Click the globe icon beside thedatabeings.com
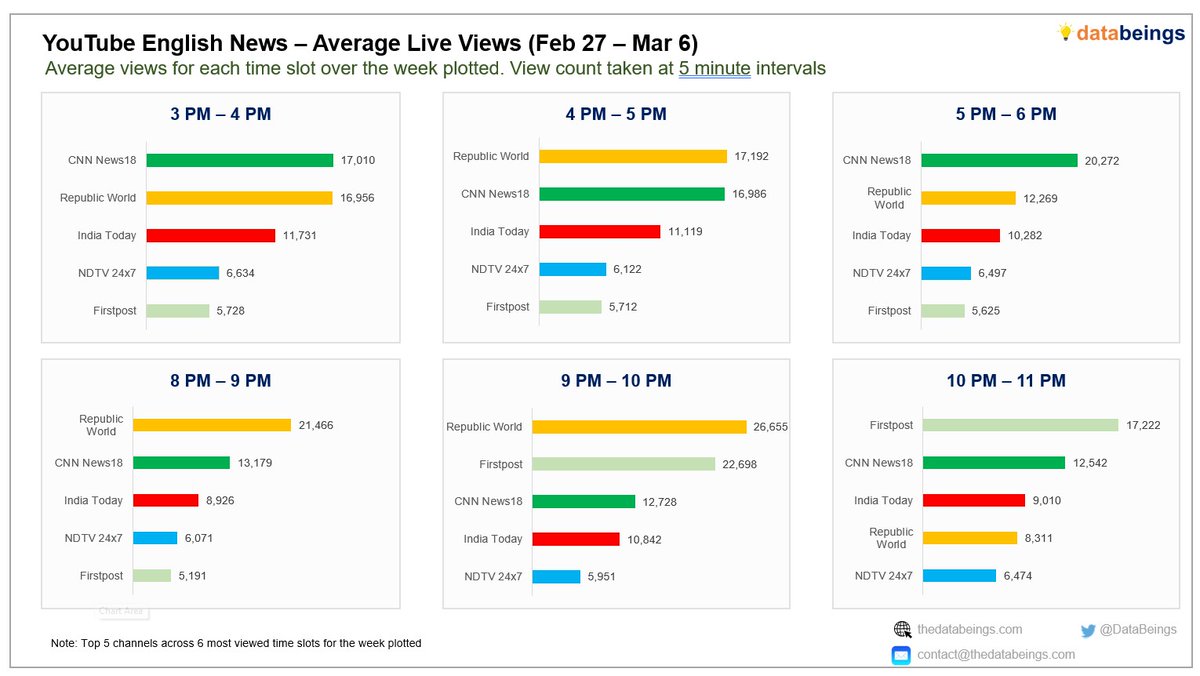 [902, 629]
